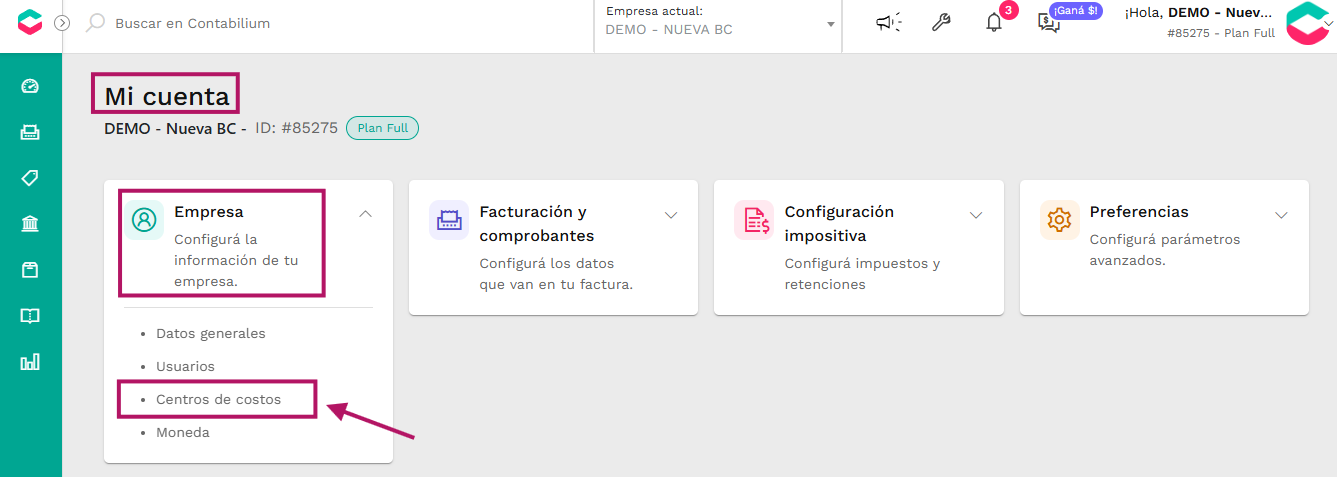Open the dashboard gauge icon in sidebar
This screenshot has width=1337, height=477.
pyautogui.click(x=30, y=86)
